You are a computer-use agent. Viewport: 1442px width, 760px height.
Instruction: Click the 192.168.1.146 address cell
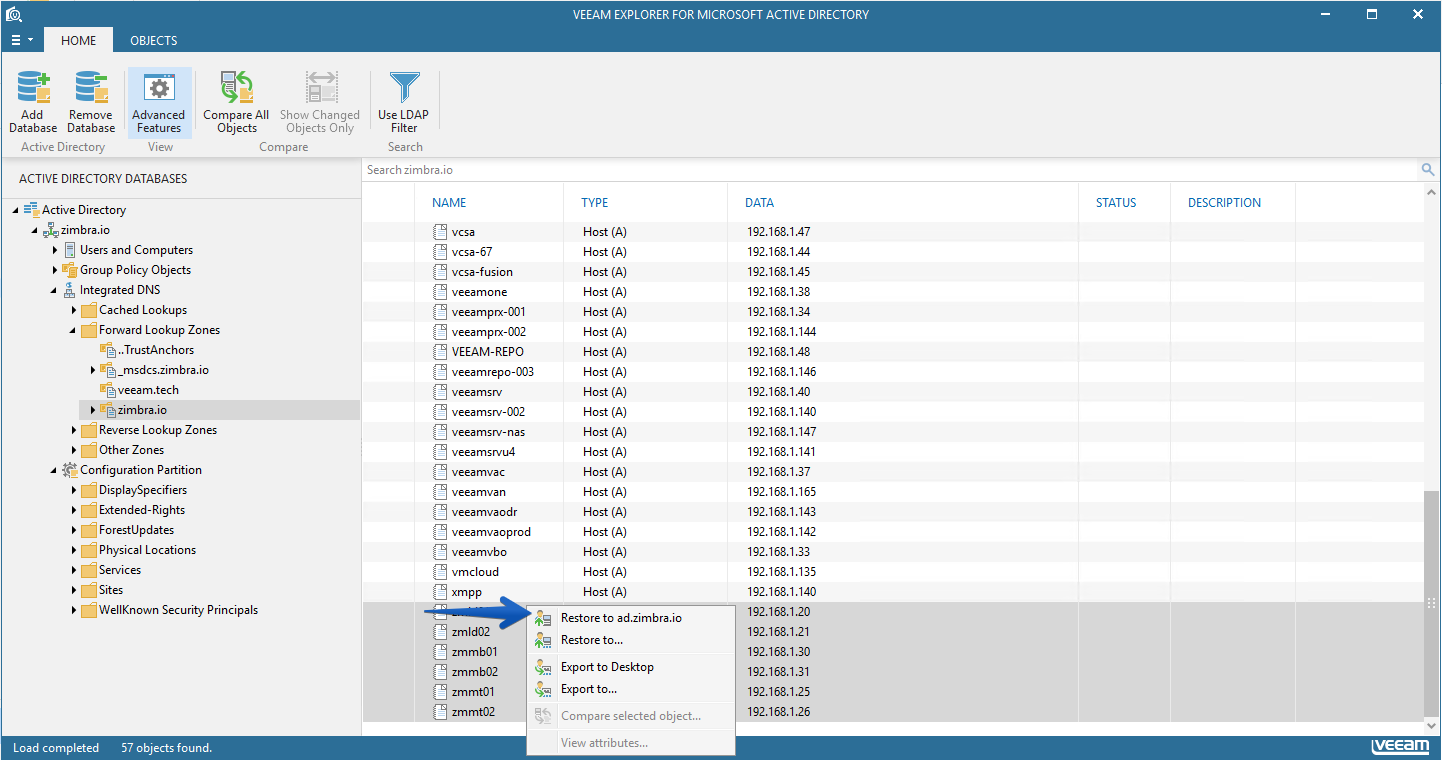782,372
